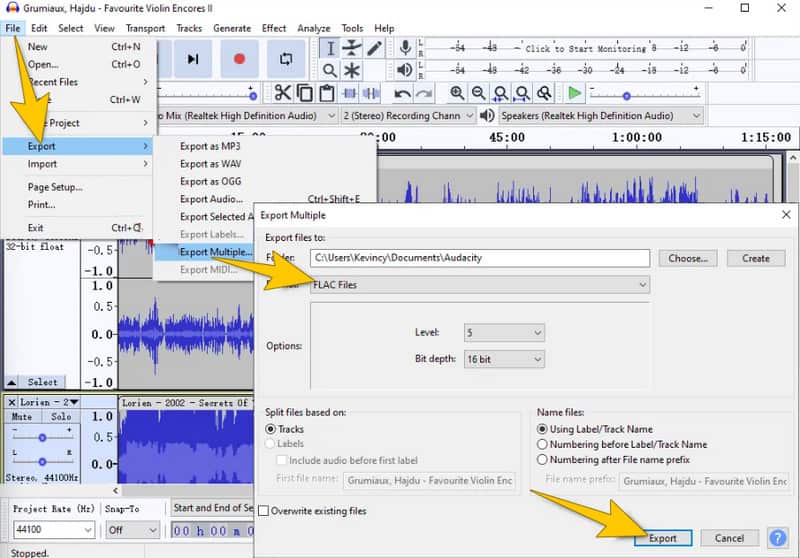Open the Snap-To Off dropdown

pyautogui.click(x=133, y=530)
